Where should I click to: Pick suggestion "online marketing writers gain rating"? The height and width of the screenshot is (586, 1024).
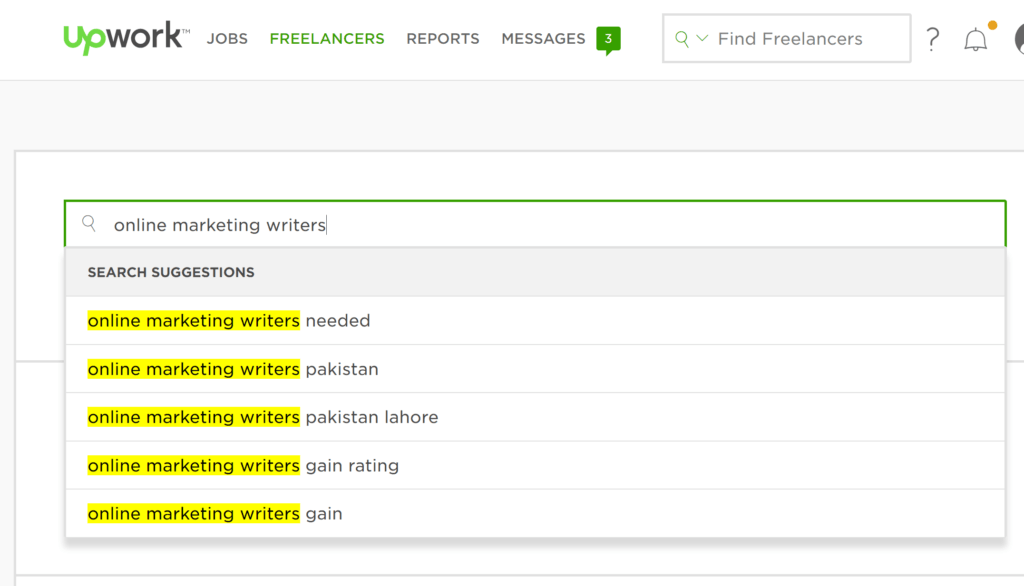(x=535, y=465)
